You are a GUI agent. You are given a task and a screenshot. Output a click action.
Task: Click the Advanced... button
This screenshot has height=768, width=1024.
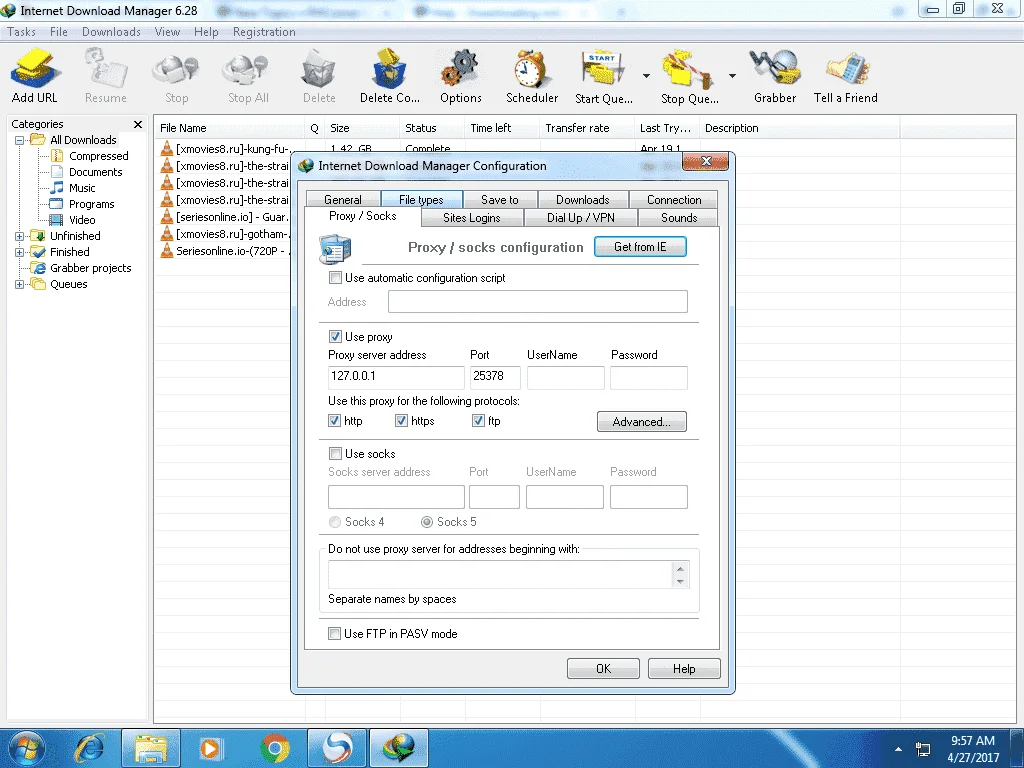coord(641,421)
